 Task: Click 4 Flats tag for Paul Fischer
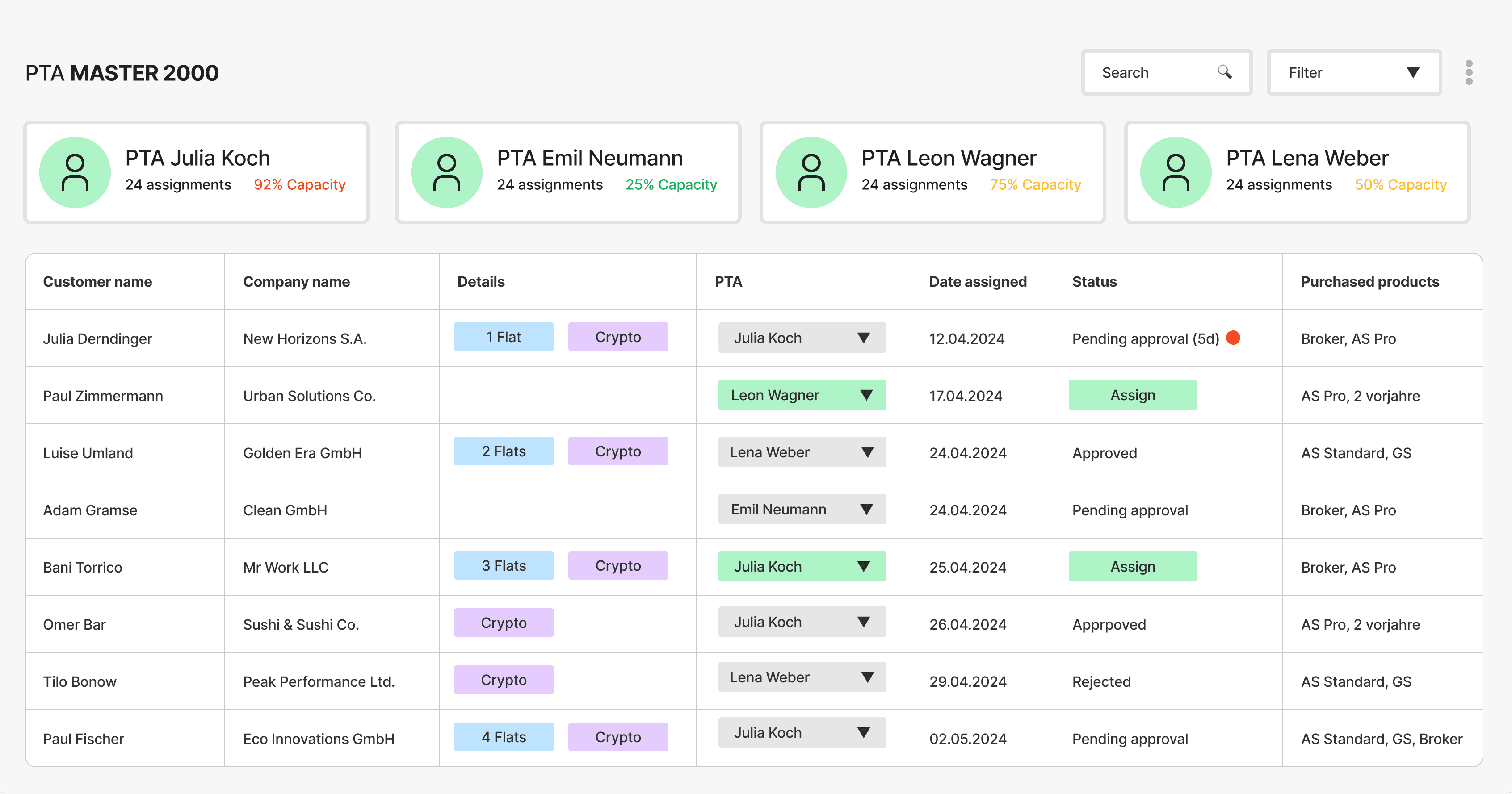[x=503, y=737]
